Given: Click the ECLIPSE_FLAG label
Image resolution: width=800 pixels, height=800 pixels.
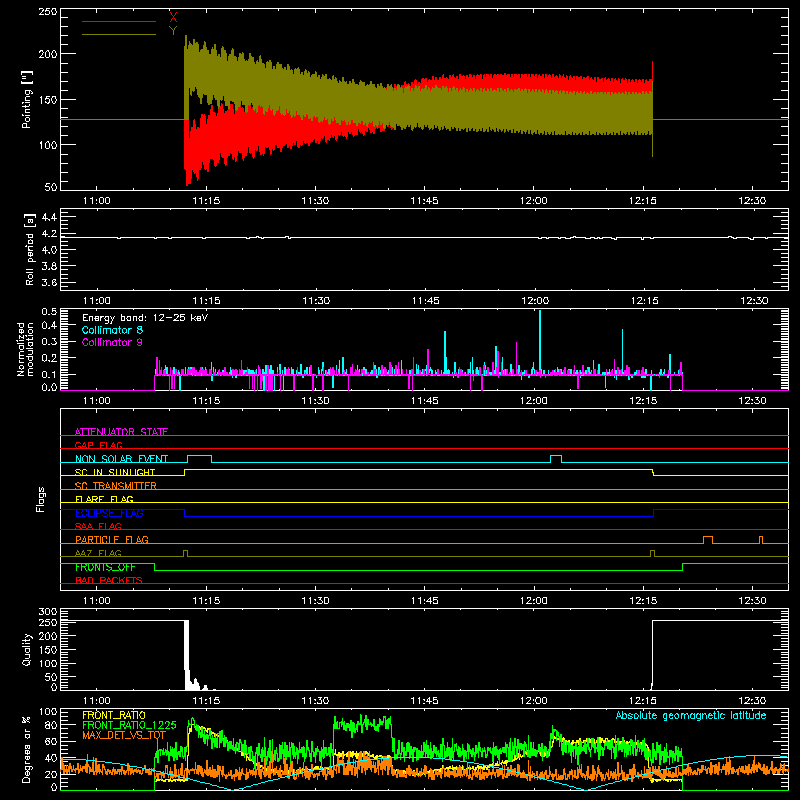Looking at the screenshot, I should tap(109, 513).
